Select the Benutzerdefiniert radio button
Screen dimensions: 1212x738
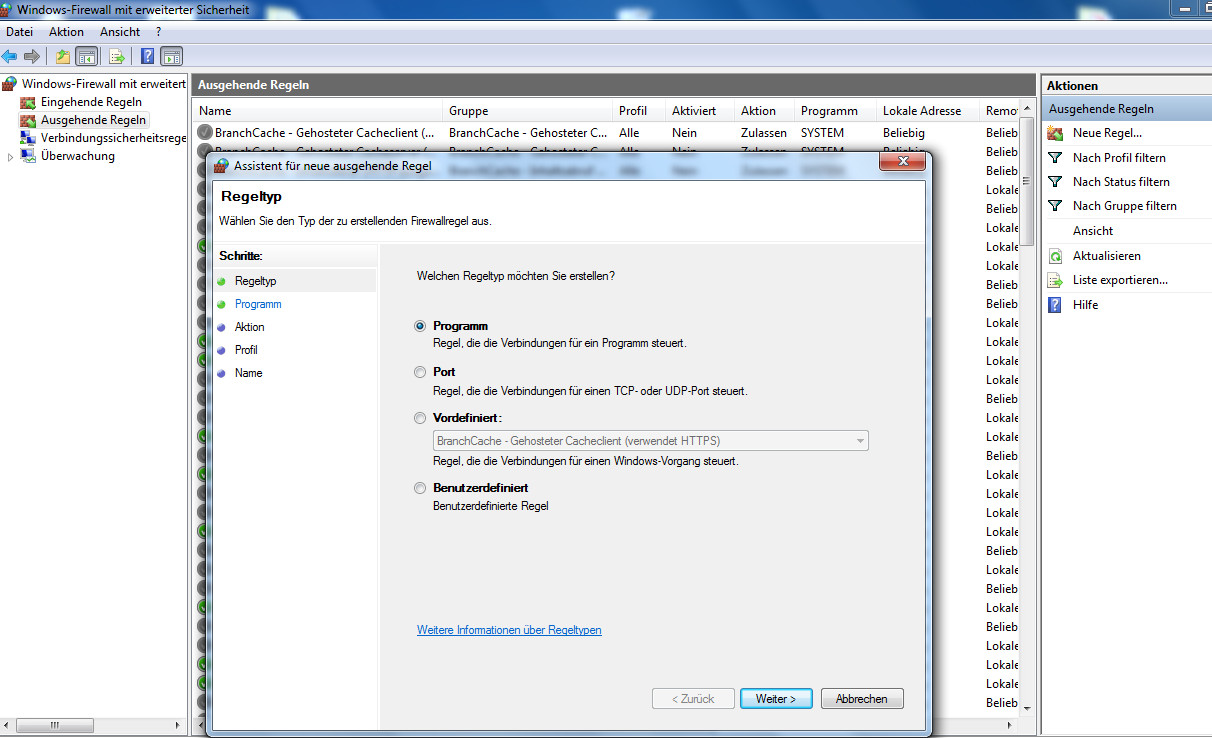point(420,488)
